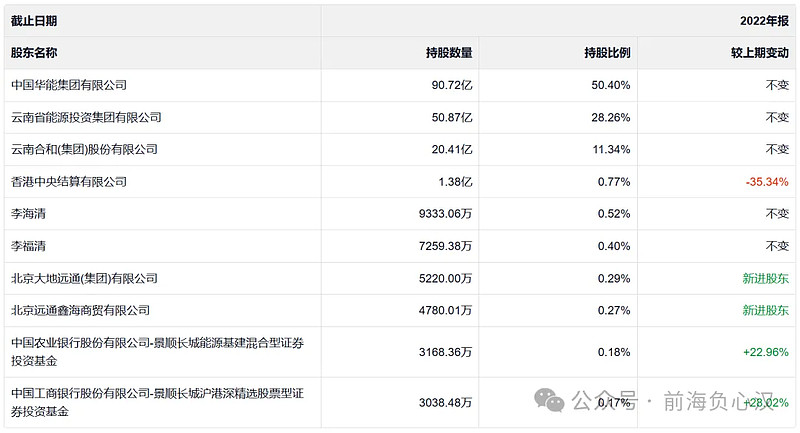The width and height of the screenshot is (800, 433).
Task: Select the 持股比例 column header
Action: coord(607,53)
